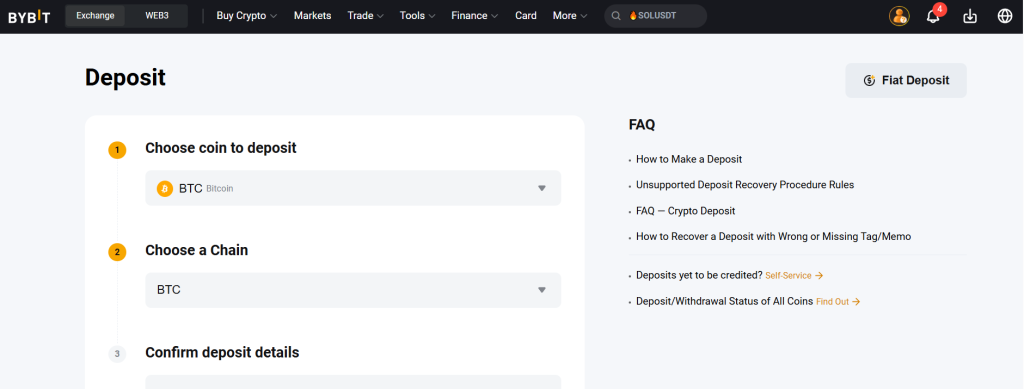Open notifications bell icon
Viewport: 1024px width, 389px height.
point(933,17)
